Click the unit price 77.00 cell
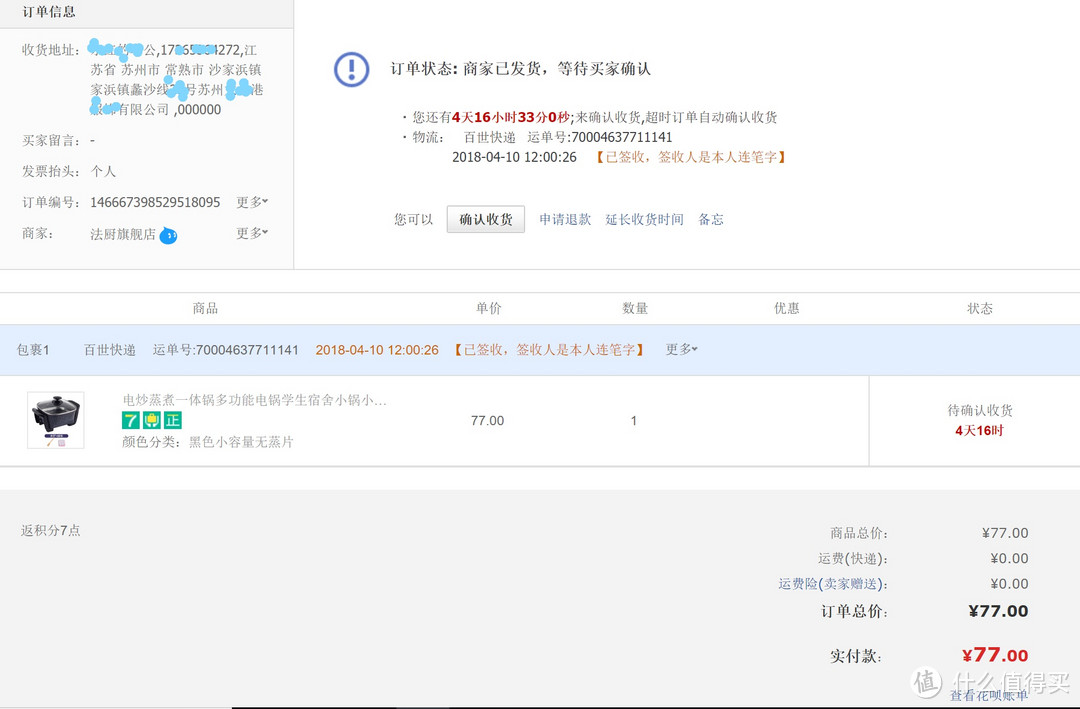Viewport: 1080px width, 709px height. [x=488, y=420]
